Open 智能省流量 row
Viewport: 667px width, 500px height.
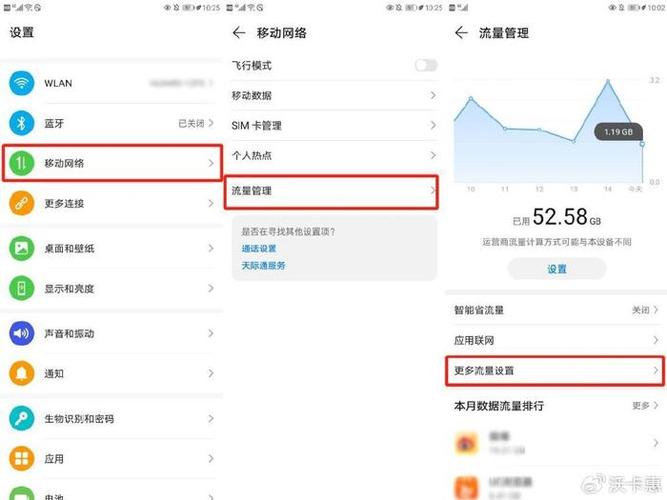coord(556,310)
